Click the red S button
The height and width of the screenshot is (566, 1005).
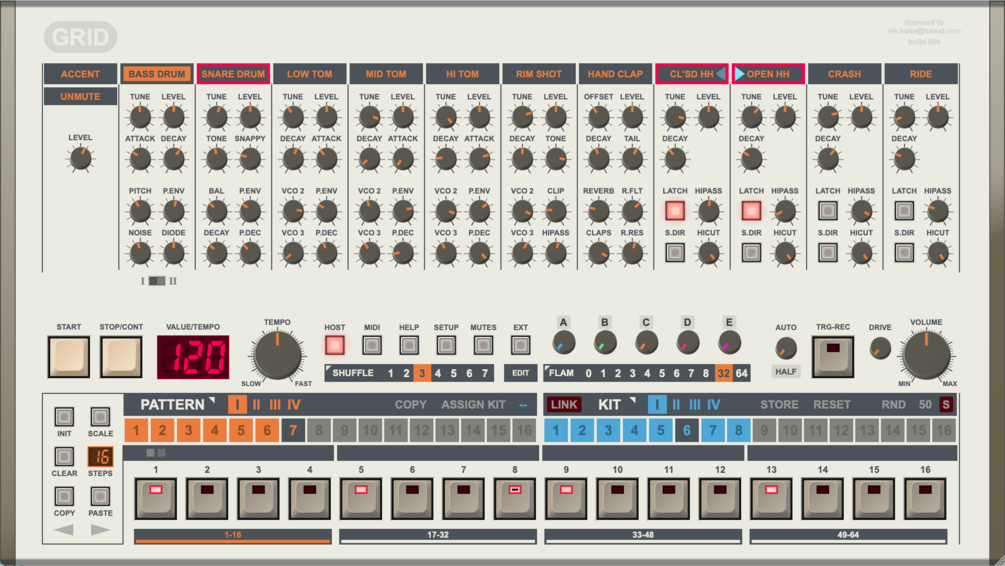(946, 404)
